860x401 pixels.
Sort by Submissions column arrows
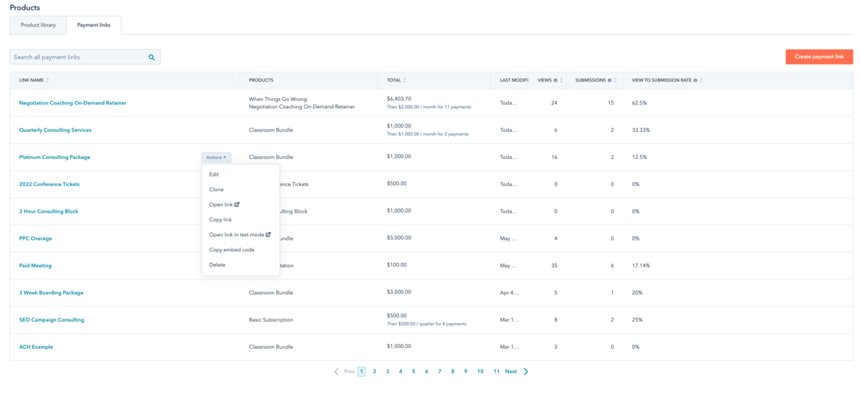pos(615,81)
